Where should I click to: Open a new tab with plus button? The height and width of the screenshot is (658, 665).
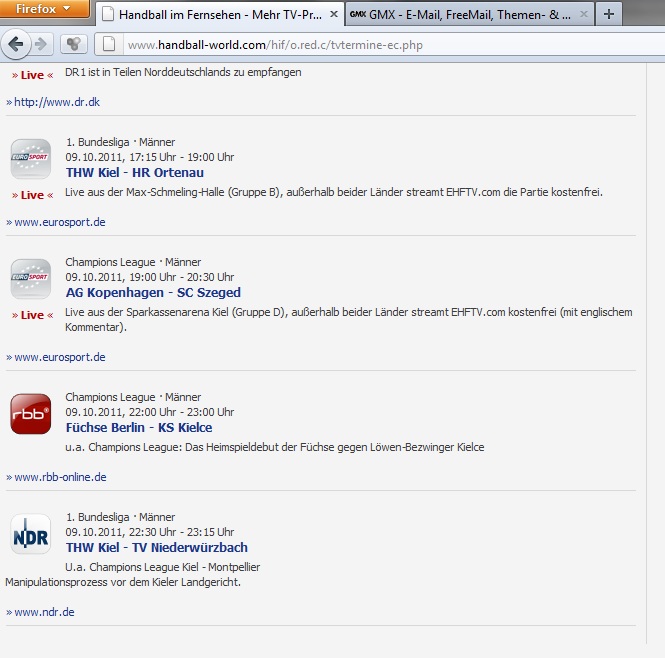[609, 15]
